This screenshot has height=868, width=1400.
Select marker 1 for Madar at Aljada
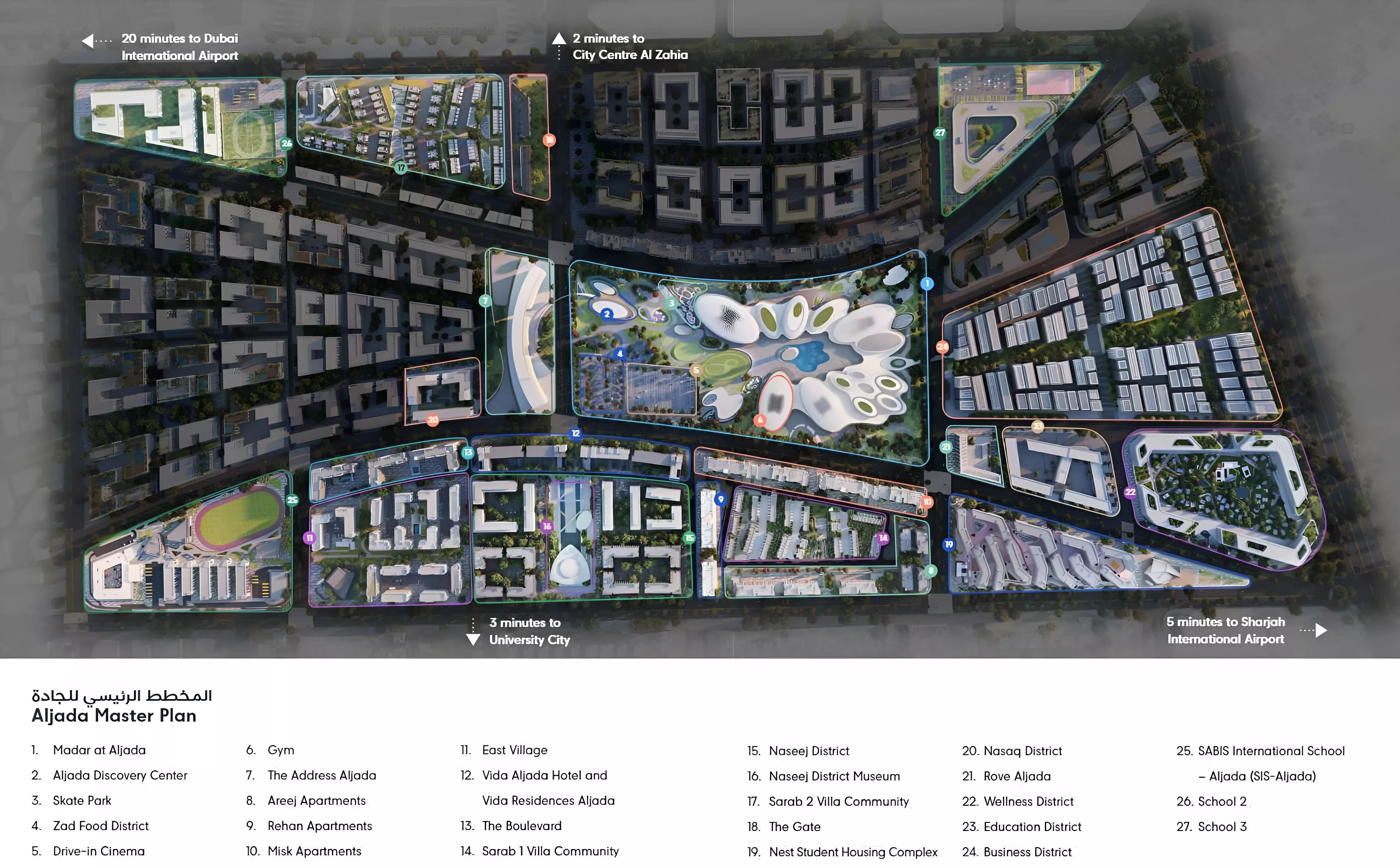point(927,283)
